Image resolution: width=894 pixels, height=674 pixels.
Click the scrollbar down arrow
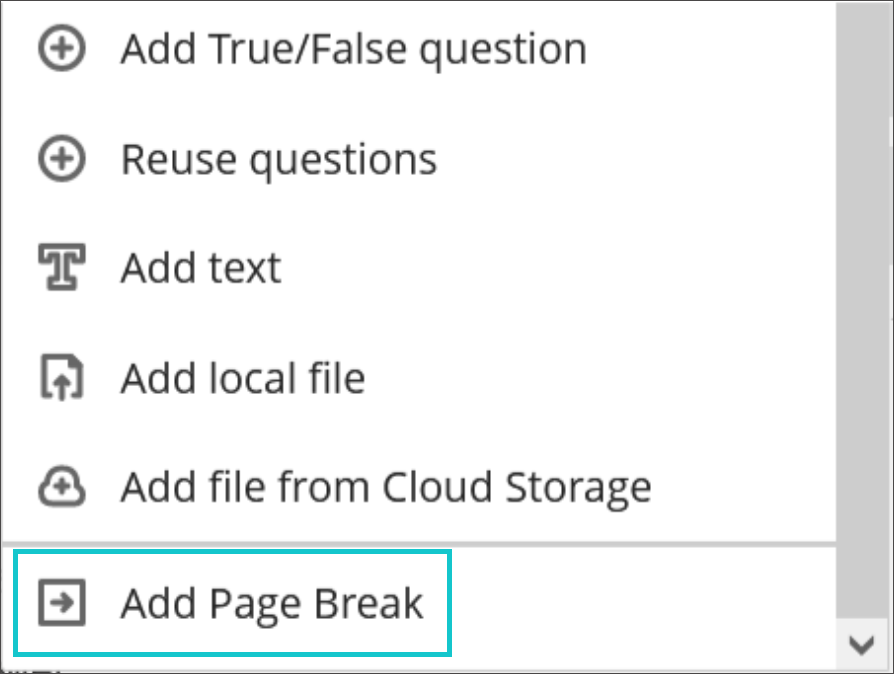[862, 645]
